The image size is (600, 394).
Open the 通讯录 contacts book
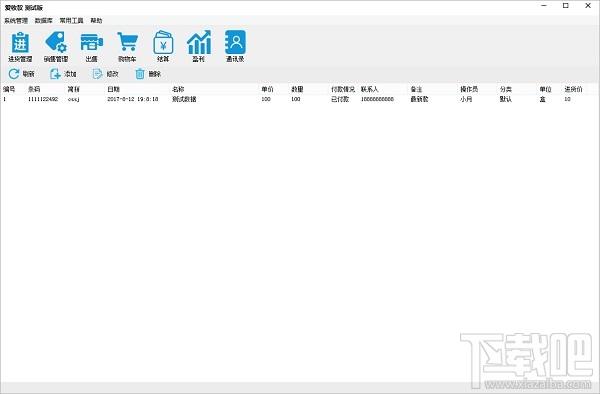pos(235,46)
